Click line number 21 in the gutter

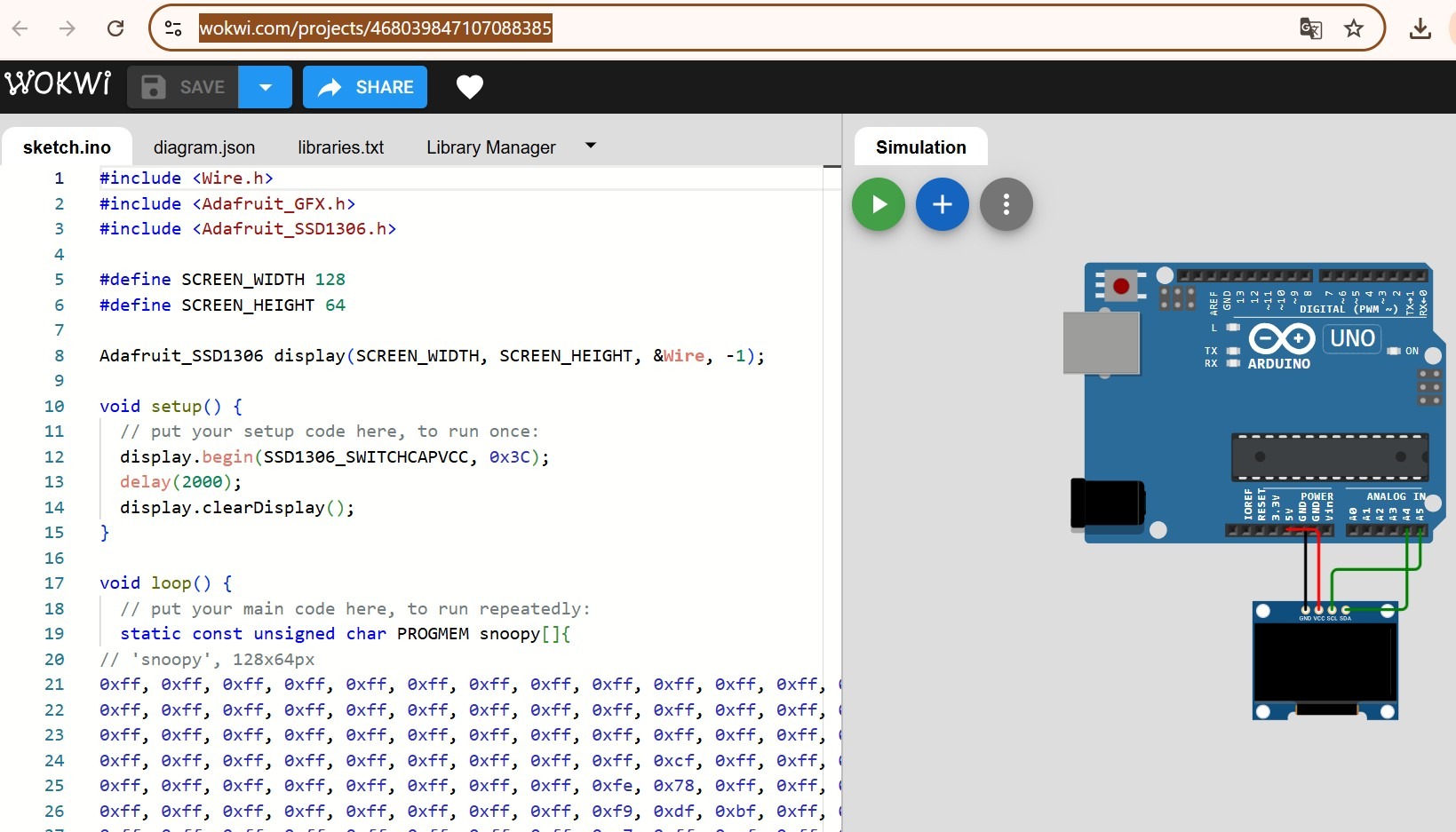click(54, 685)
